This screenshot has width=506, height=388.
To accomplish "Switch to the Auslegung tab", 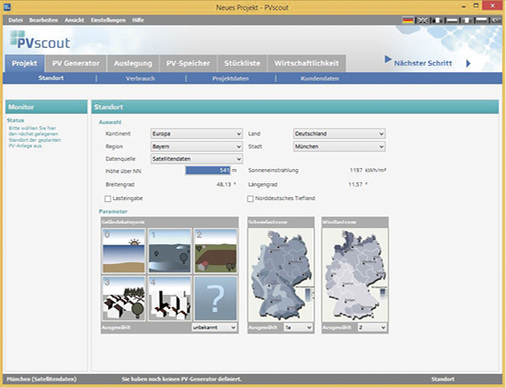I will pos(133,63).
